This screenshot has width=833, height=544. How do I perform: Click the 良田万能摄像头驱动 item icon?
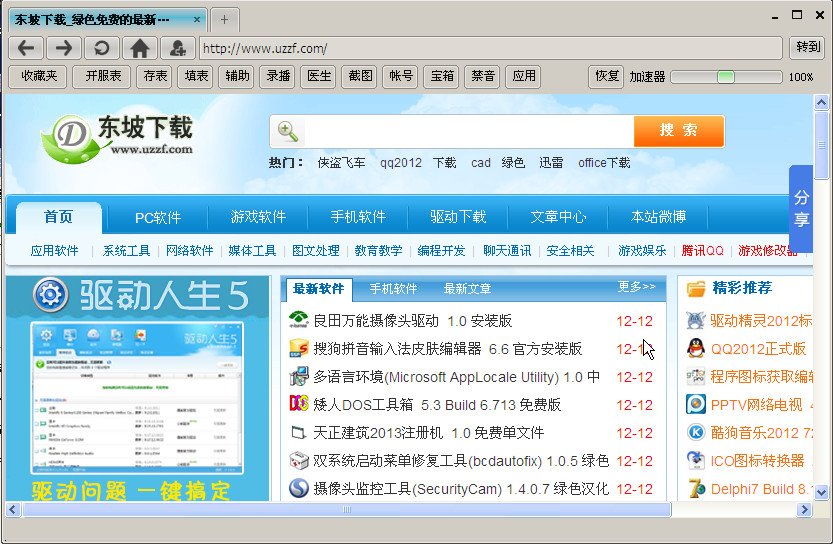299,320
